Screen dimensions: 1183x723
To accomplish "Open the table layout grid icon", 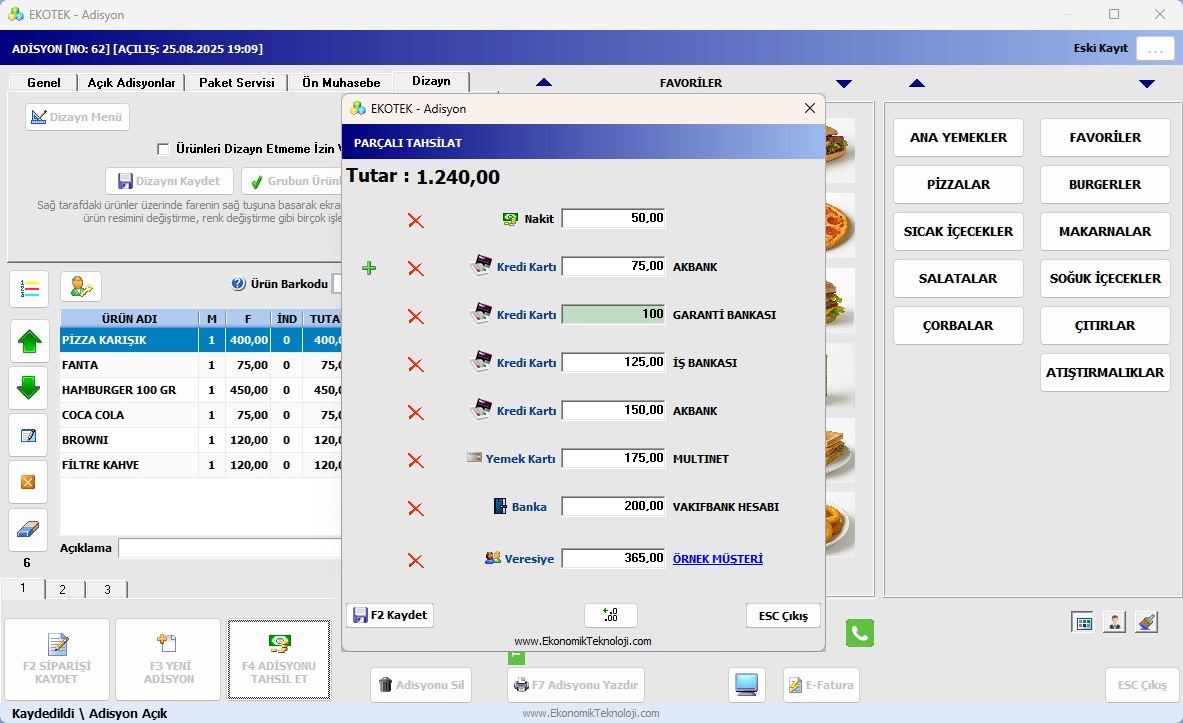I will (x=1084, y=623).
